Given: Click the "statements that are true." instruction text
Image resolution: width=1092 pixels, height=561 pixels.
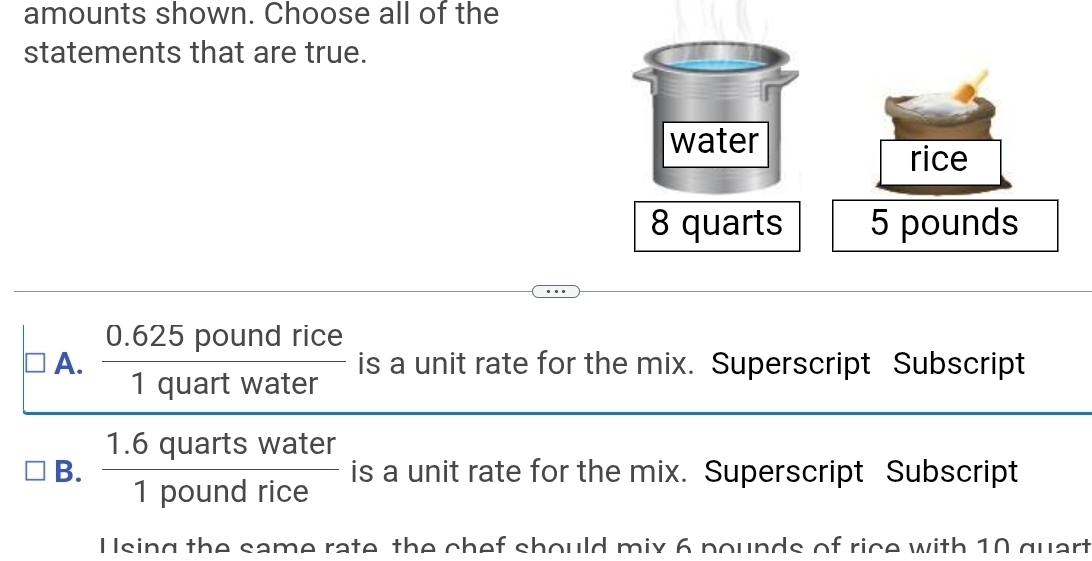Looking at the screenshot, I should (x=195, y=53).
